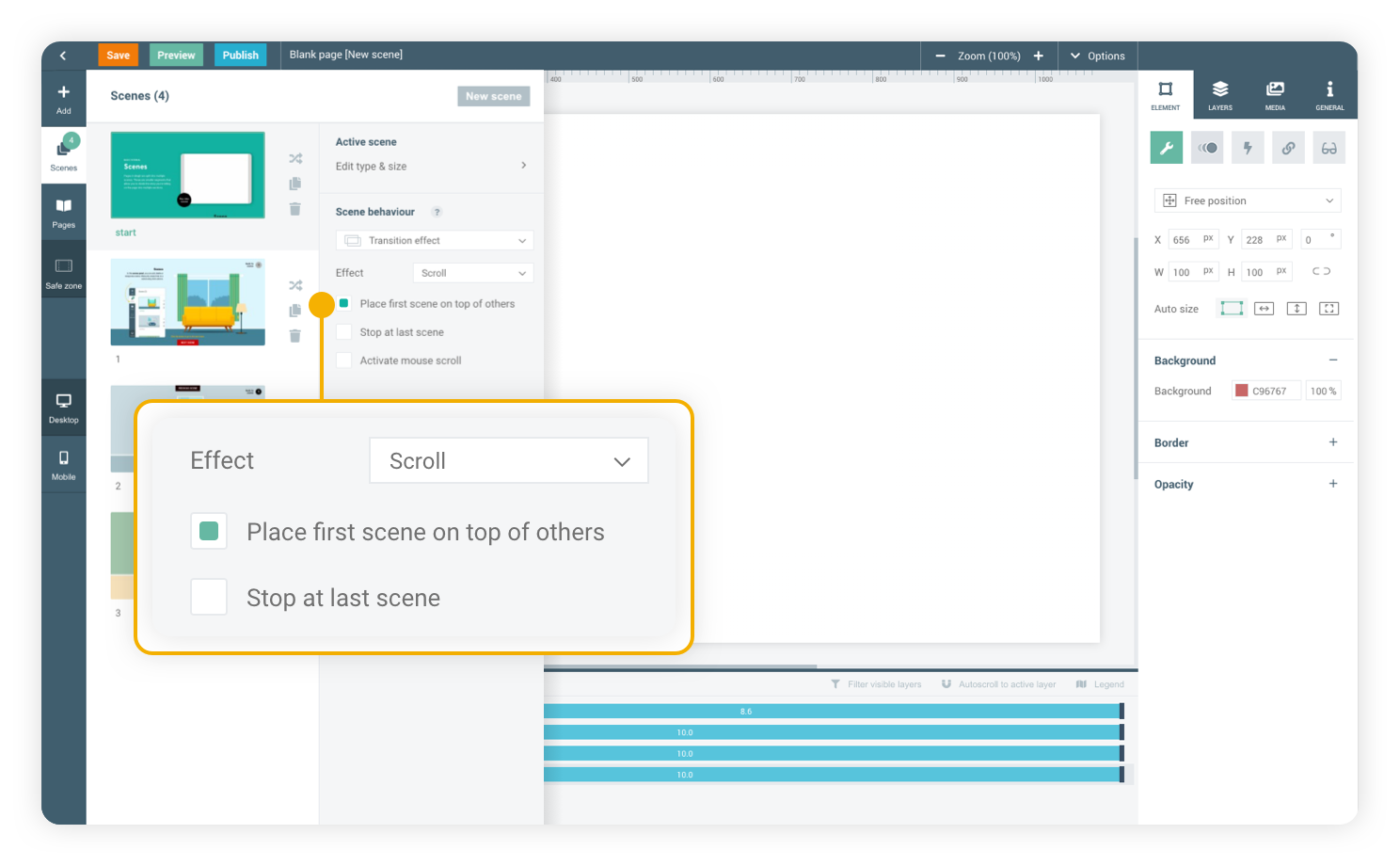This screenshot has height=866, width=1400.
Task: Expand the Border section
Action: coord(1332,442)
